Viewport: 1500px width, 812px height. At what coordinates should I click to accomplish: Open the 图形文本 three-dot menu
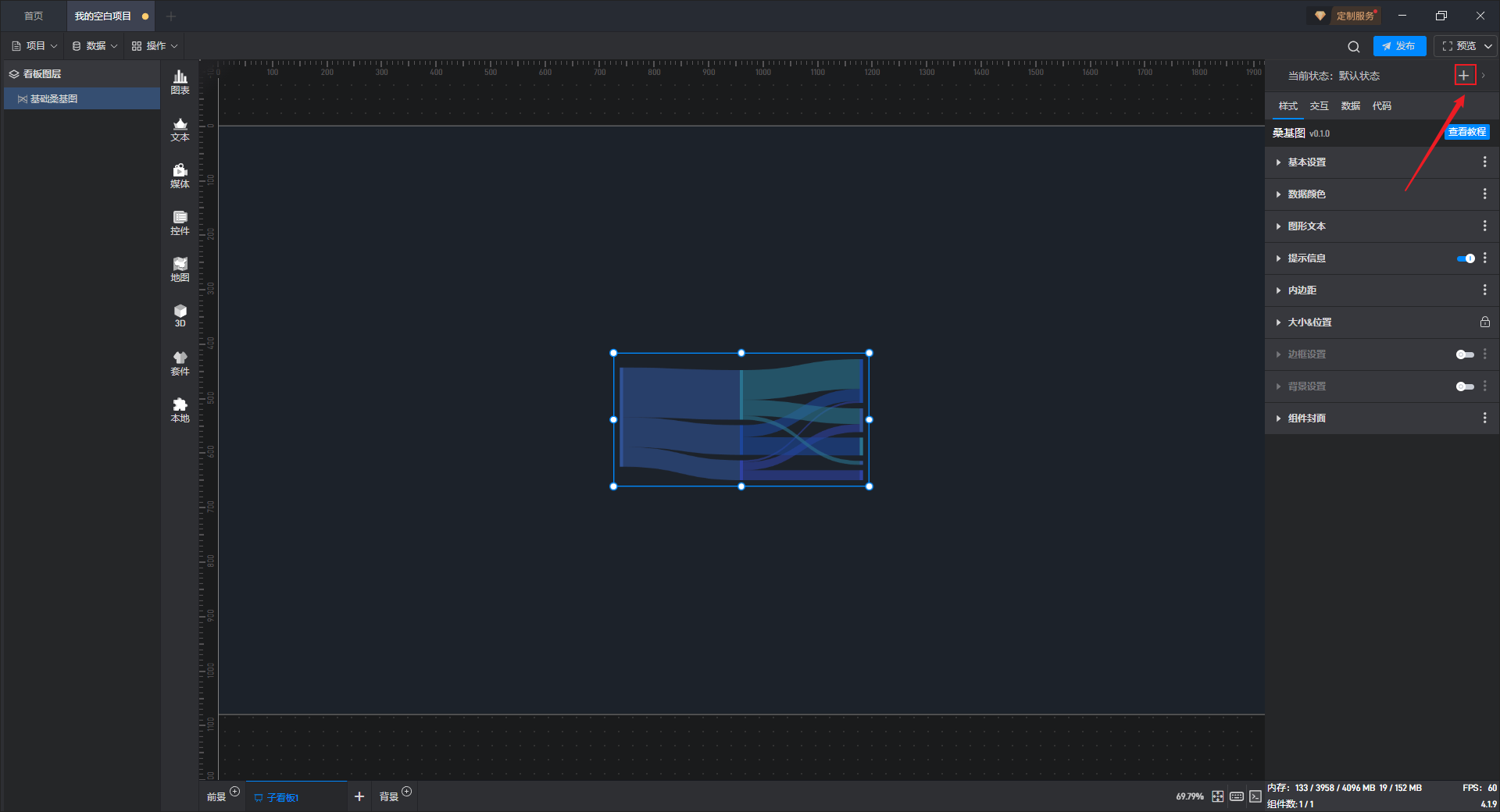click(1485, 226)
